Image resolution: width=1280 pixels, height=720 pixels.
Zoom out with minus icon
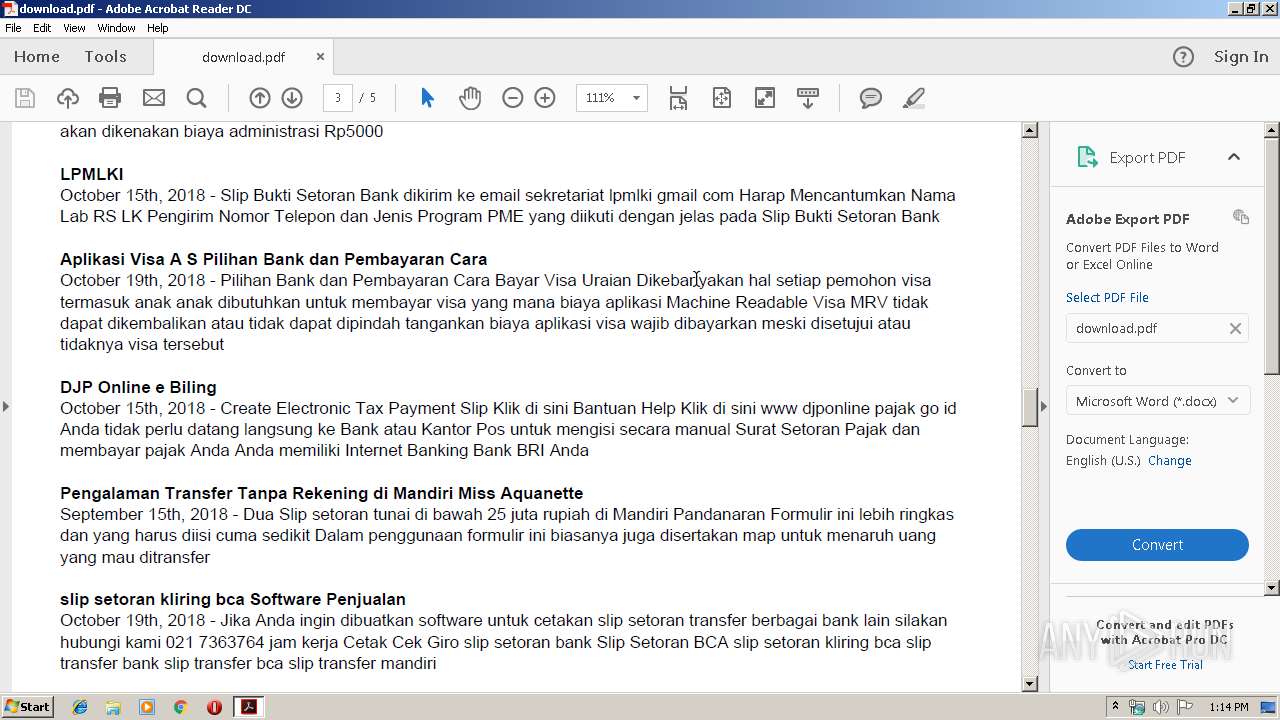(513, 98)
